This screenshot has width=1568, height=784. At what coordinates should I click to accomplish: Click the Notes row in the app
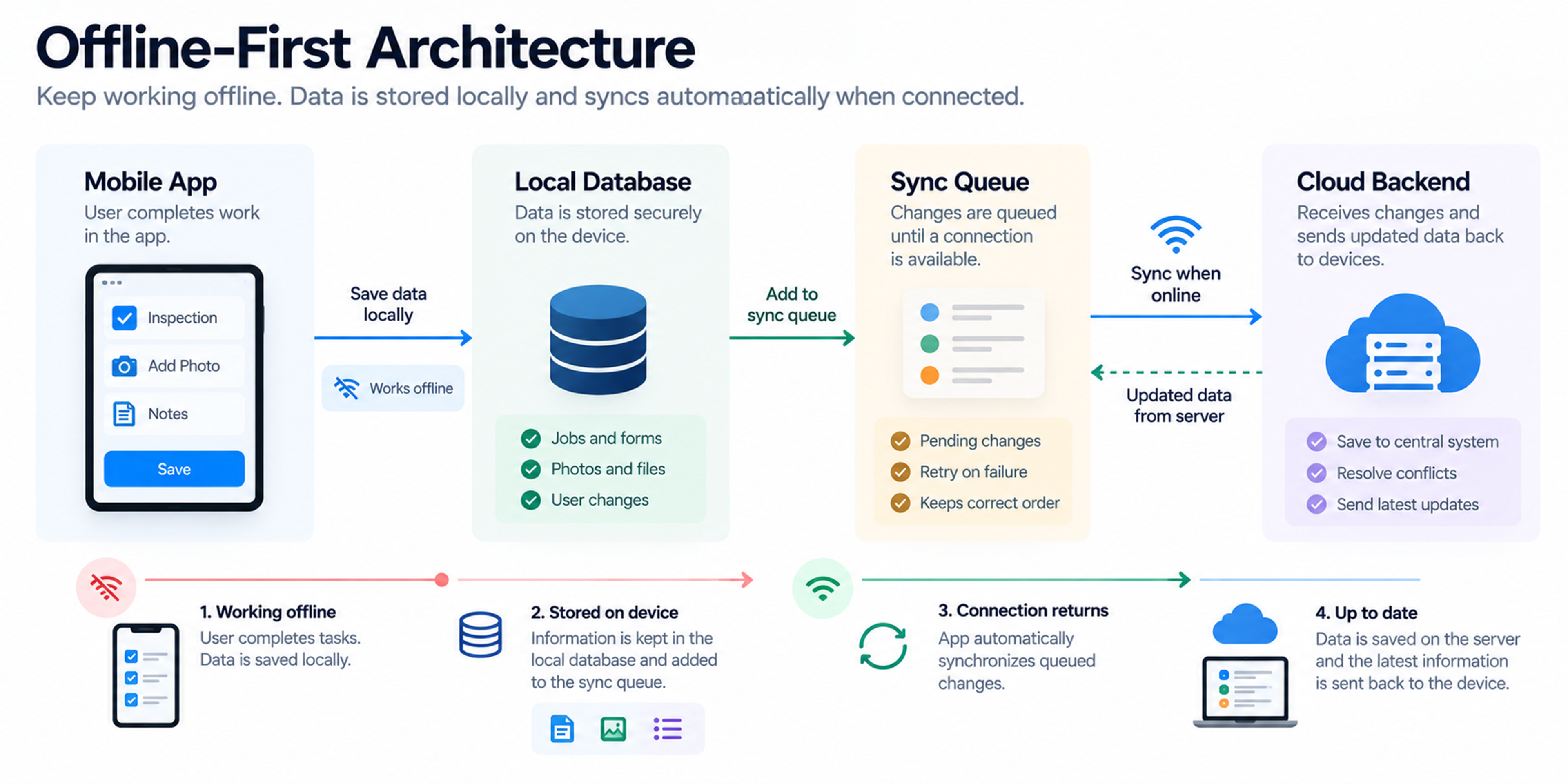174,414
